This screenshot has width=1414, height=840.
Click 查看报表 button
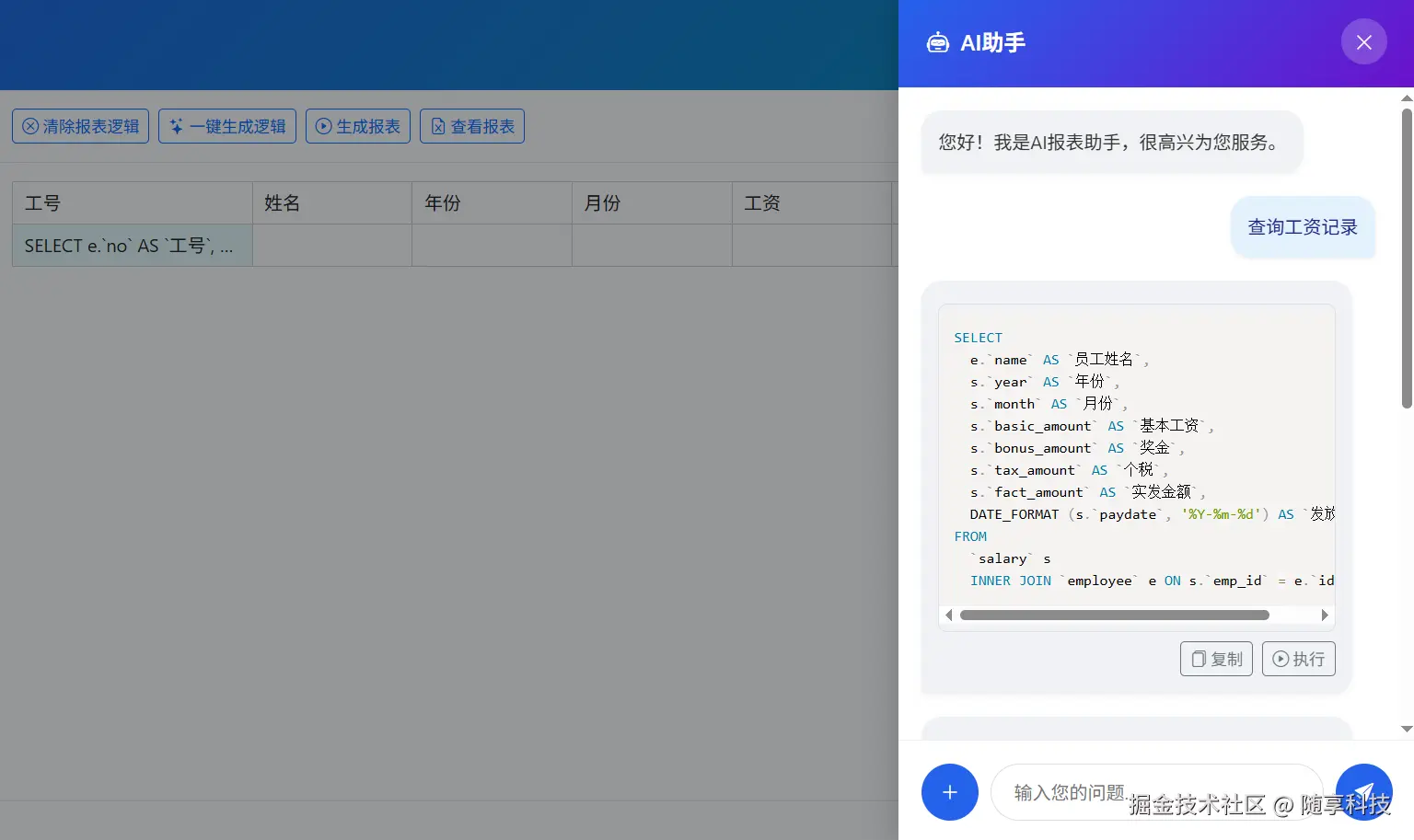pos(472,126)
